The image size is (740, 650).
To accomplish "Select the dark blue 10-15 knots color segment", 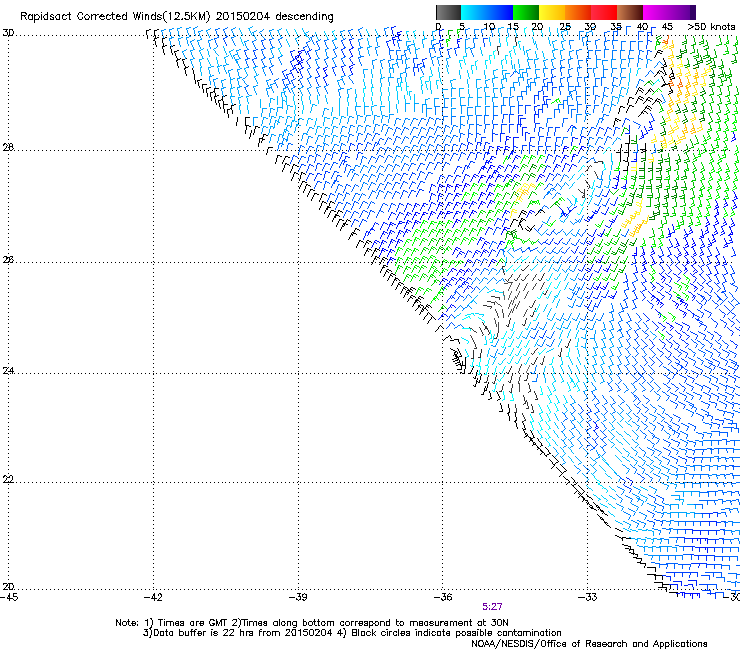I will point(500,12).
